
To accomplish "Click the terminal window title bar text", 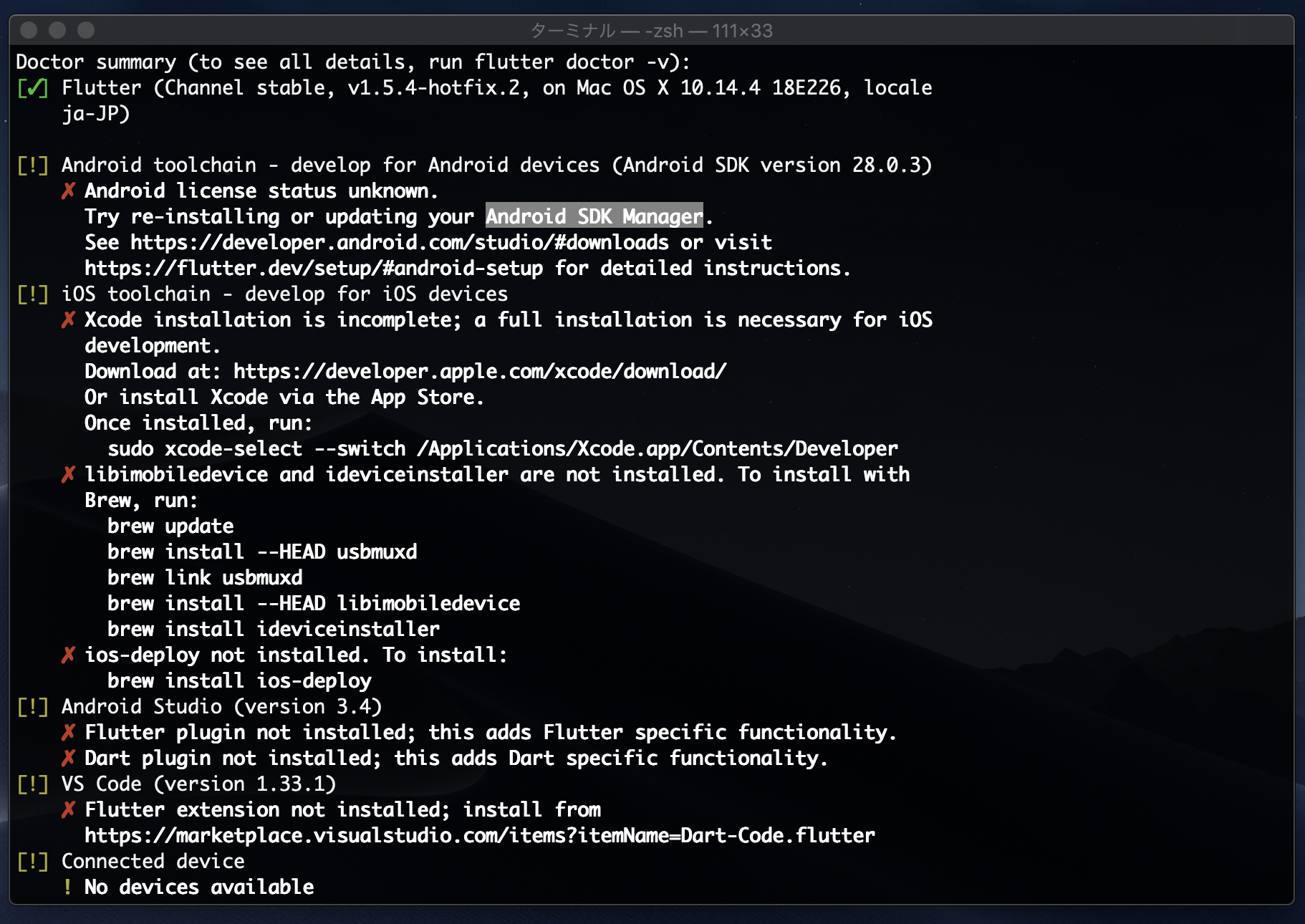I will (651, 31).
